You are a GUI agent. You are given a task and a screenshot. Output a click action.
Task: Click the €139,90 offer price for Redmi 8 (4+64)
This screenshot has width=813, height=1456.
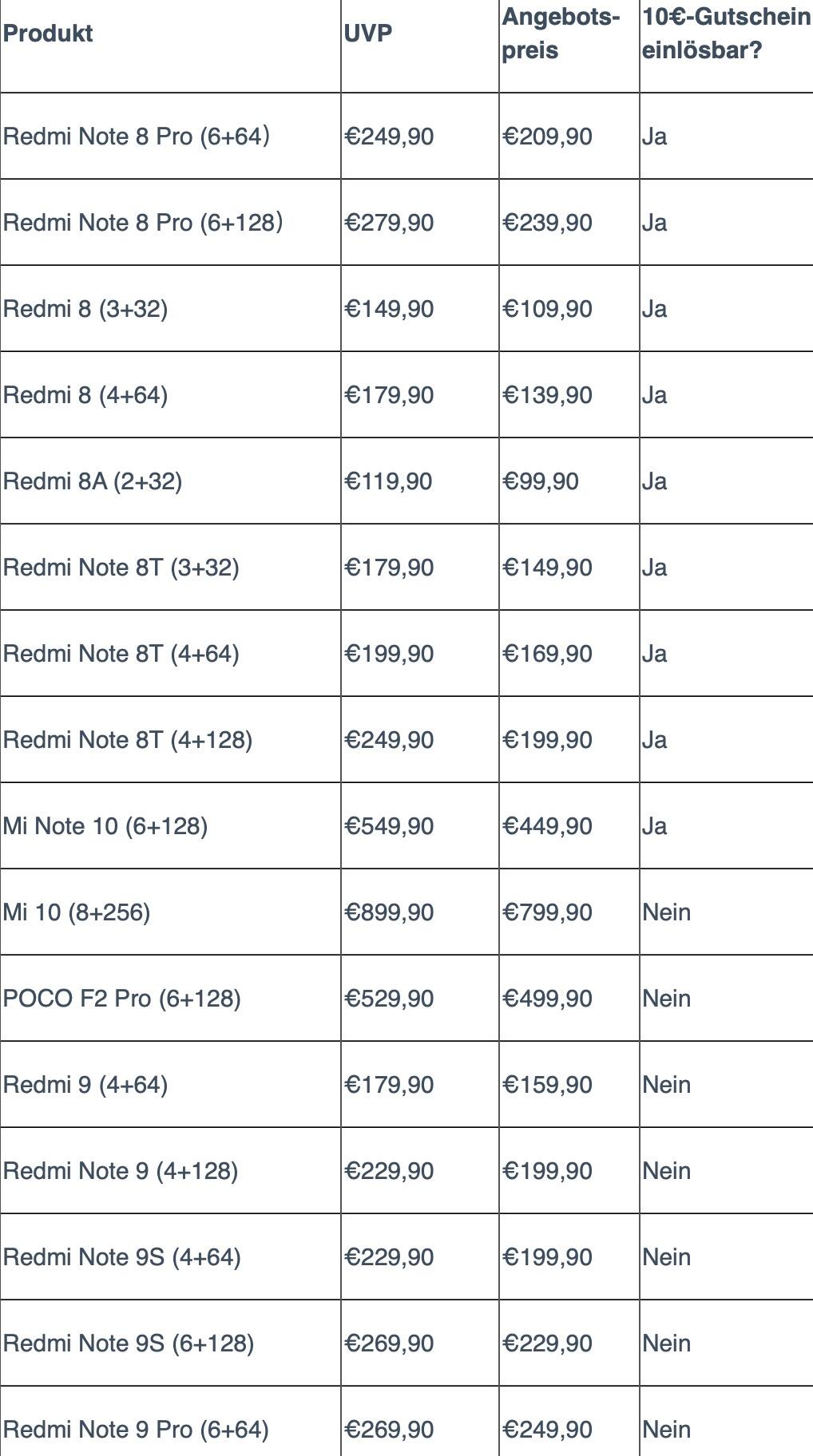[x=548, y=395]
